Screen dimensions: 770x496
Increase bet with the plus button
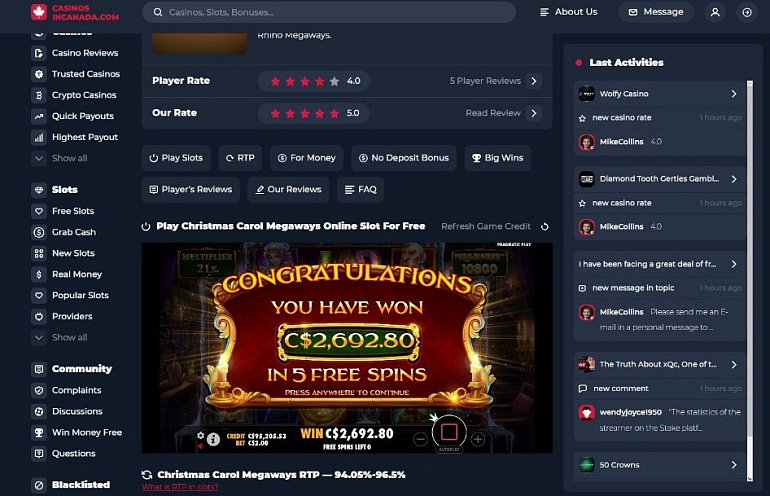[478, 439]
